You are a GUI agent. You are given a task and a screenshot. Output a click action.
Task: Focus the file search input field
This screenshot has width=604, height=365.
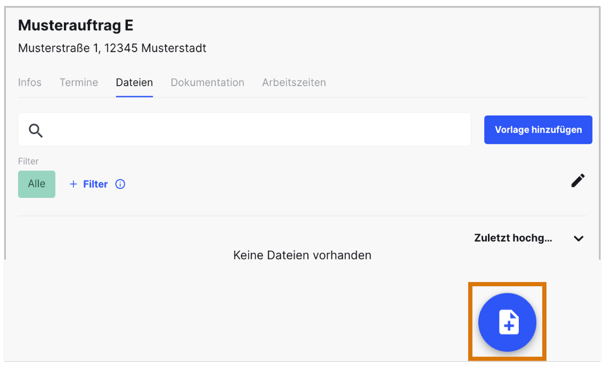tap(245, 130)
